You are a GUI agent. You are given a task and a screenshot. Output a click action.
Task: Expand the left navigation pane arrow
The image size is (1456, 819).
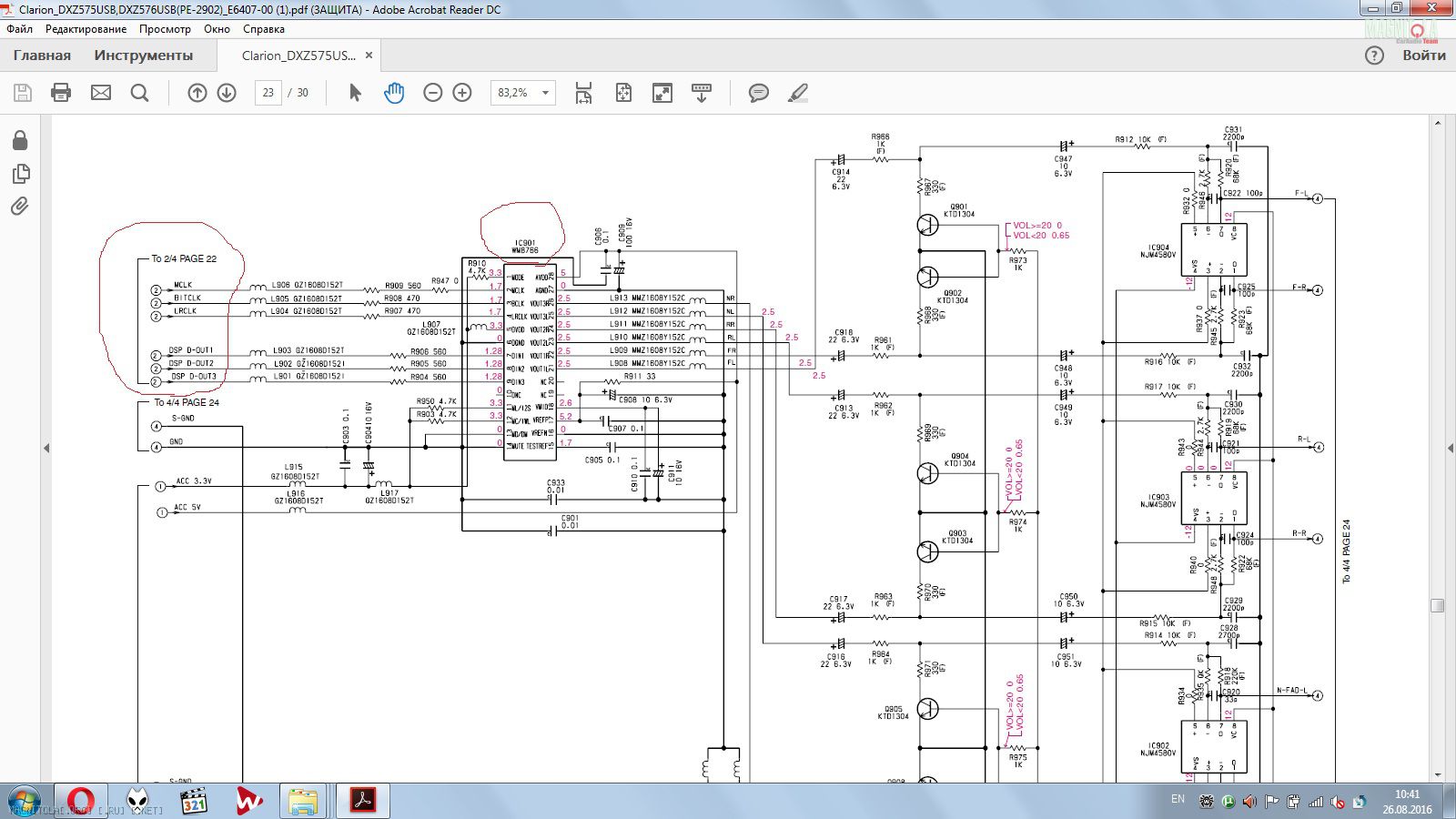46,448
